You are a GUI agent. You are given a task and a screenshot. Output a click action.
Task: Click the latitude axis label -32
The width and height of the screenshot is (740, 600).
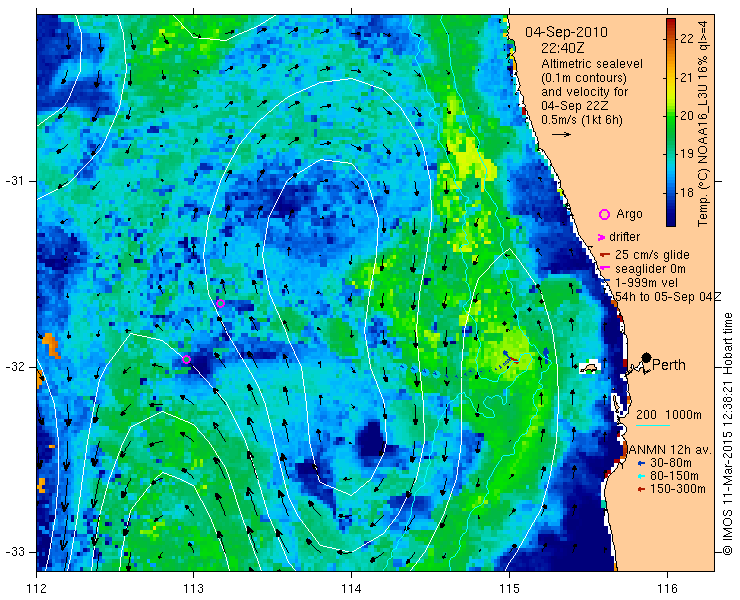coord(14,367)
